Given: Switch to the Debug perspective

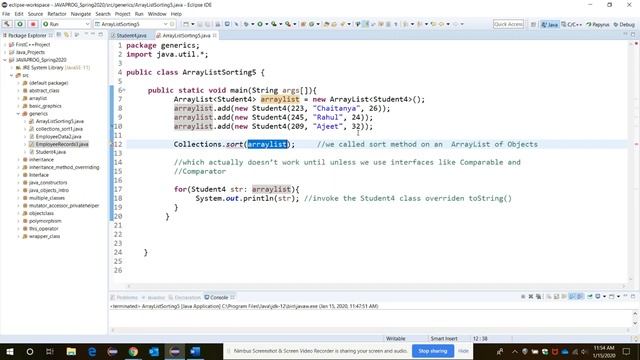Looking at the screenshot, I should tap(624, 24).
